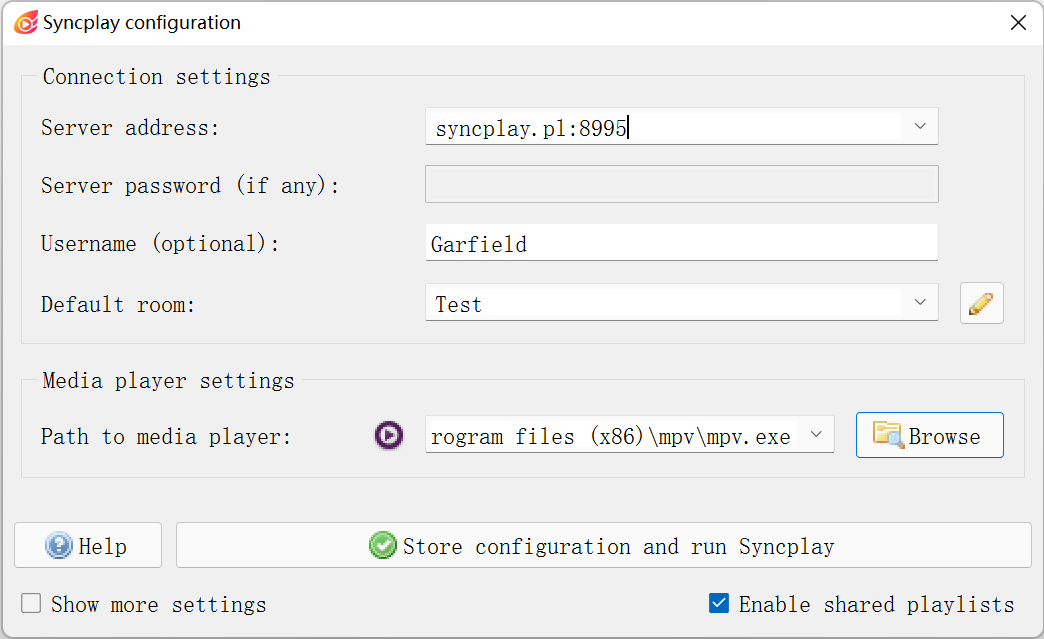Click the Browse button text
1044x639 pixels.
coord(944,437)
